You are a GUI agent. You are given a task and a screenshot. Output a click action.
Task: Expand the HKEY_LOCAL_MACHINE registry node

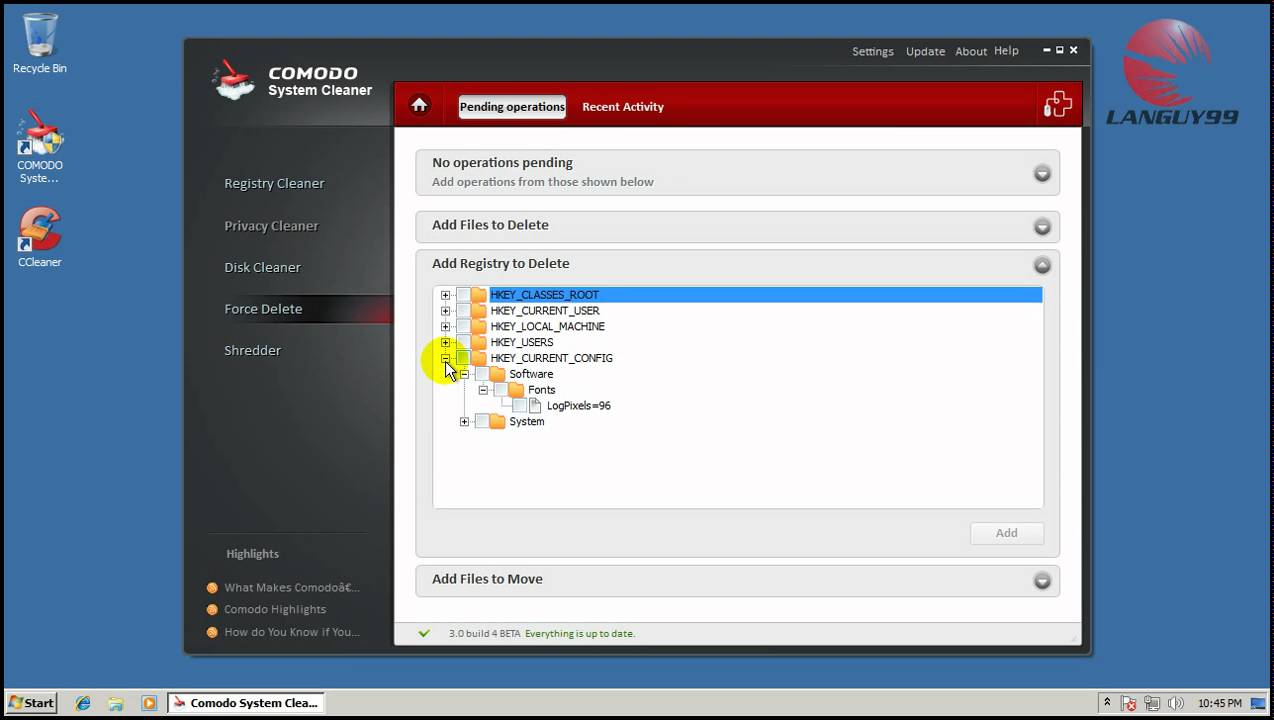click(445, 326)
